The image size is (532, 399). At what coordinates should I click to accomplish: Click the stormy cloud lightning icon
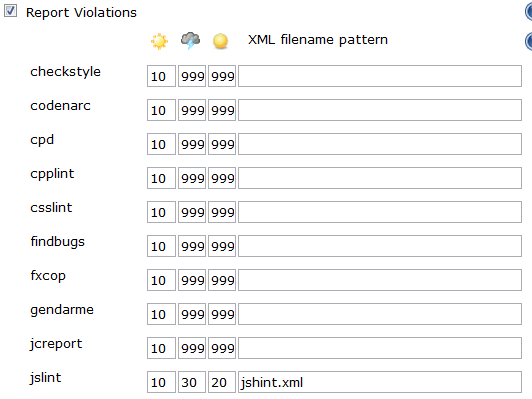click(x=190, y=41)
